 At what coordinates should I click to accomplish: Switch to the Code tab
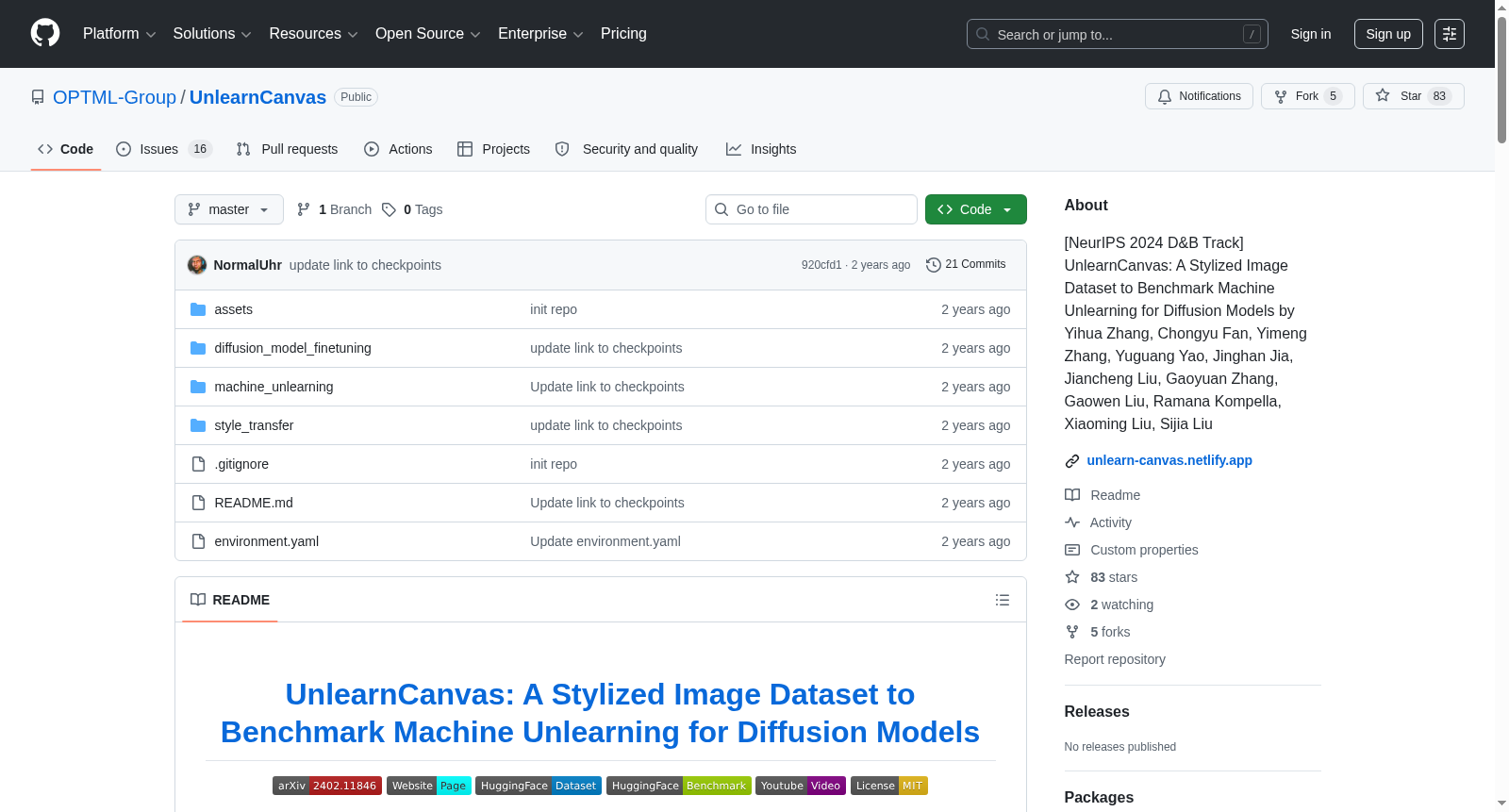66,149
